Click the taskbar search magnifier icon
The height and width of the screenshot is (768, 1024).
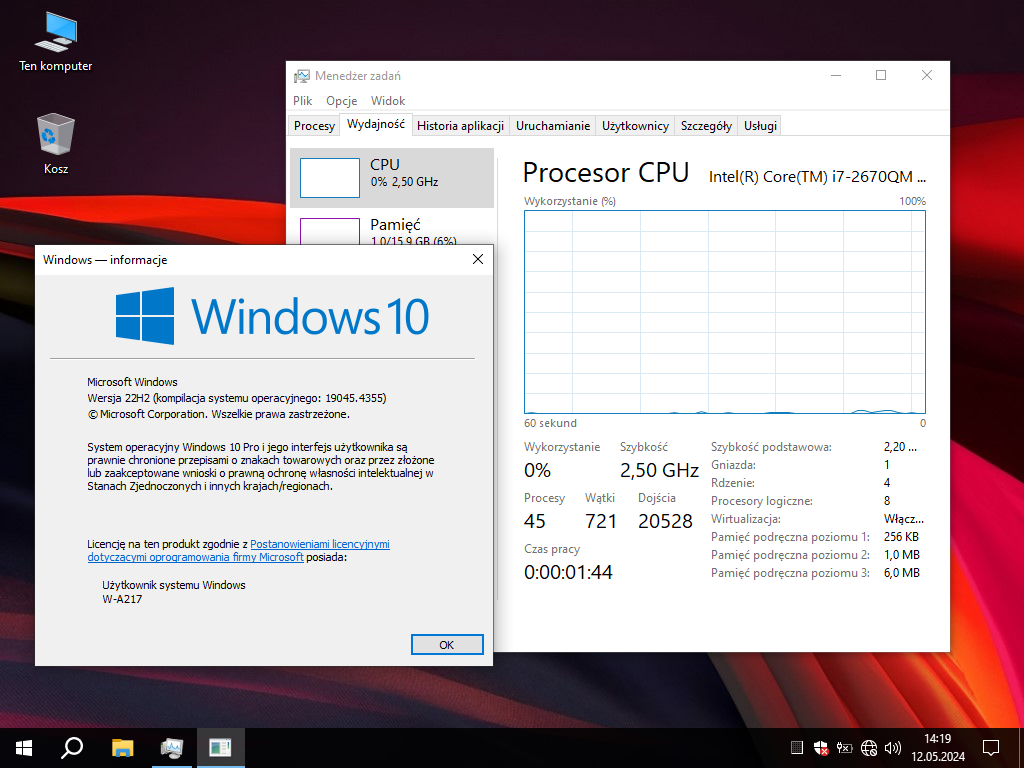point(72,747)
